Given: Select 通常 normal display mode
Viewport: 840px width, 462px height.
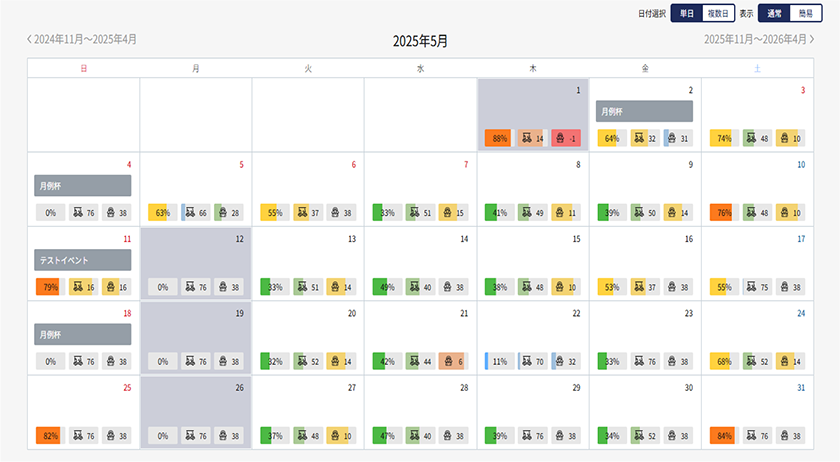Looking at the screenshot, I should (773, 13).
